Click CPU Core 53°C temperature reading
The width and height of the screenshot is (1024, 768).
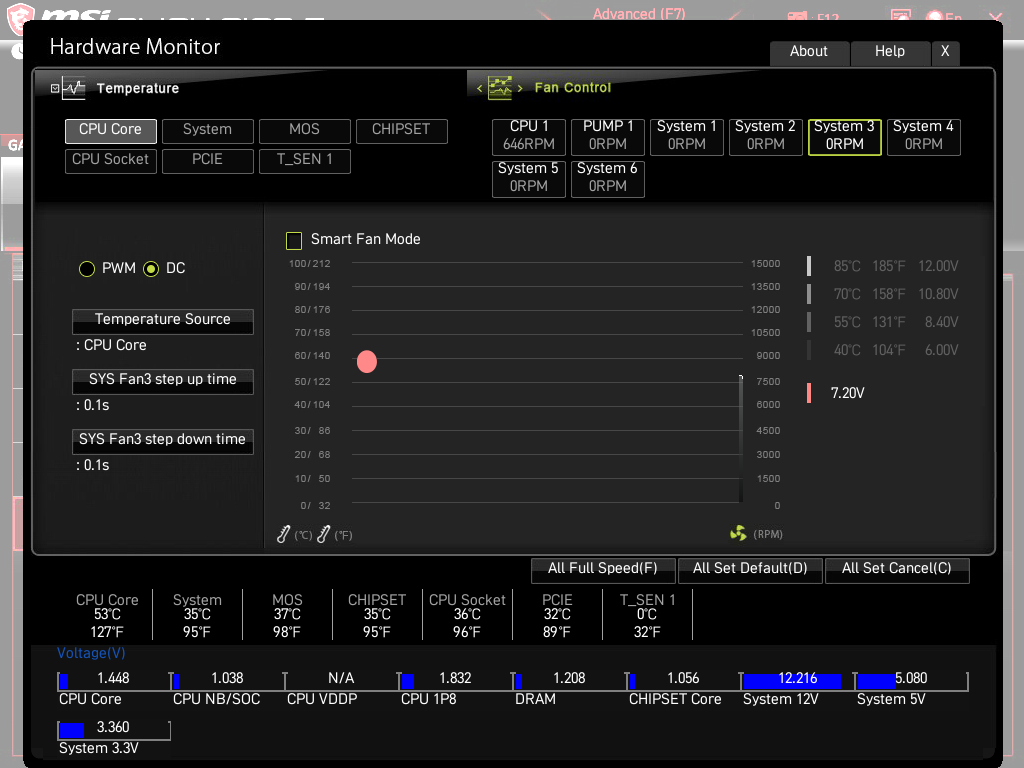(107, 615)
